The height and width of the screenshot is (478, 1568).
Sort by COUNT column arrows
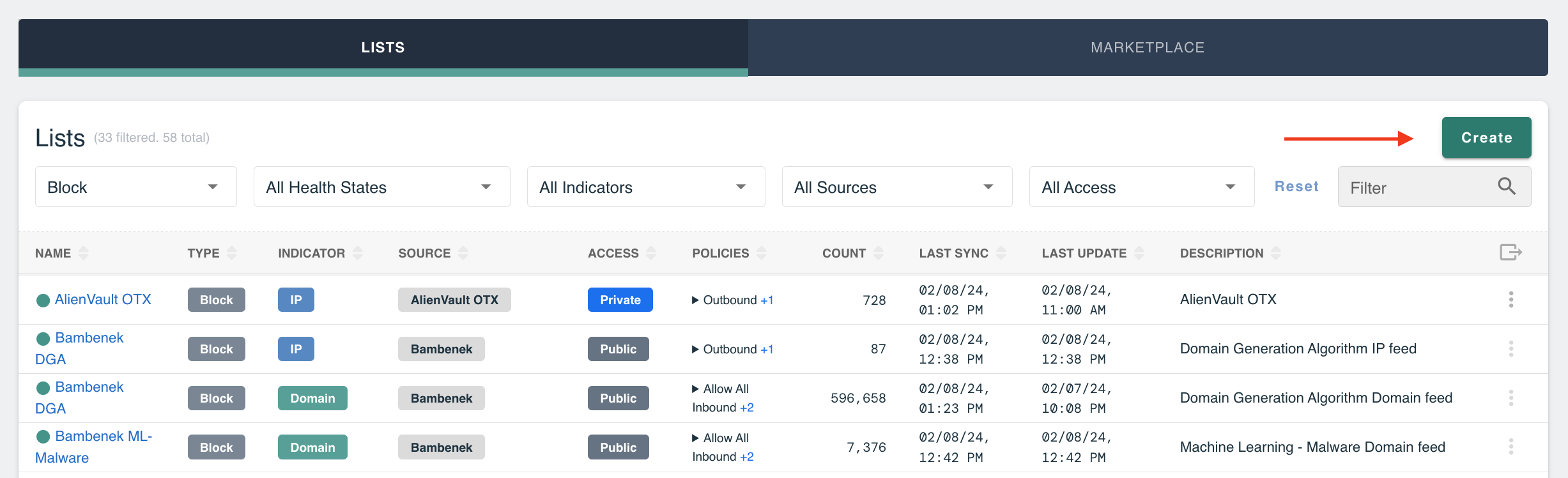click(x=878, y=253)
